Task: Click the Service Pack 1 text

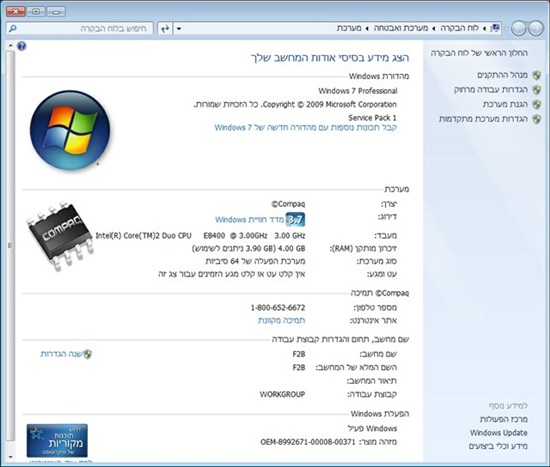Action: click(x=372, y=118)
